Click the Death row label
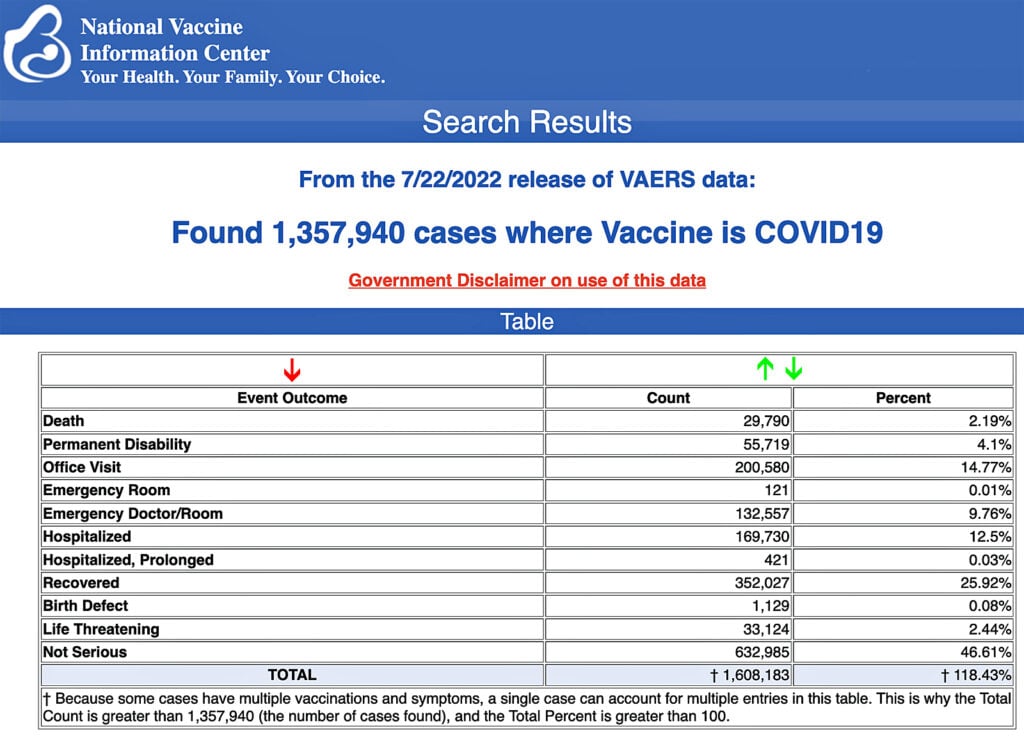The width and height of the screenshot is (1024, 737). 64,421
